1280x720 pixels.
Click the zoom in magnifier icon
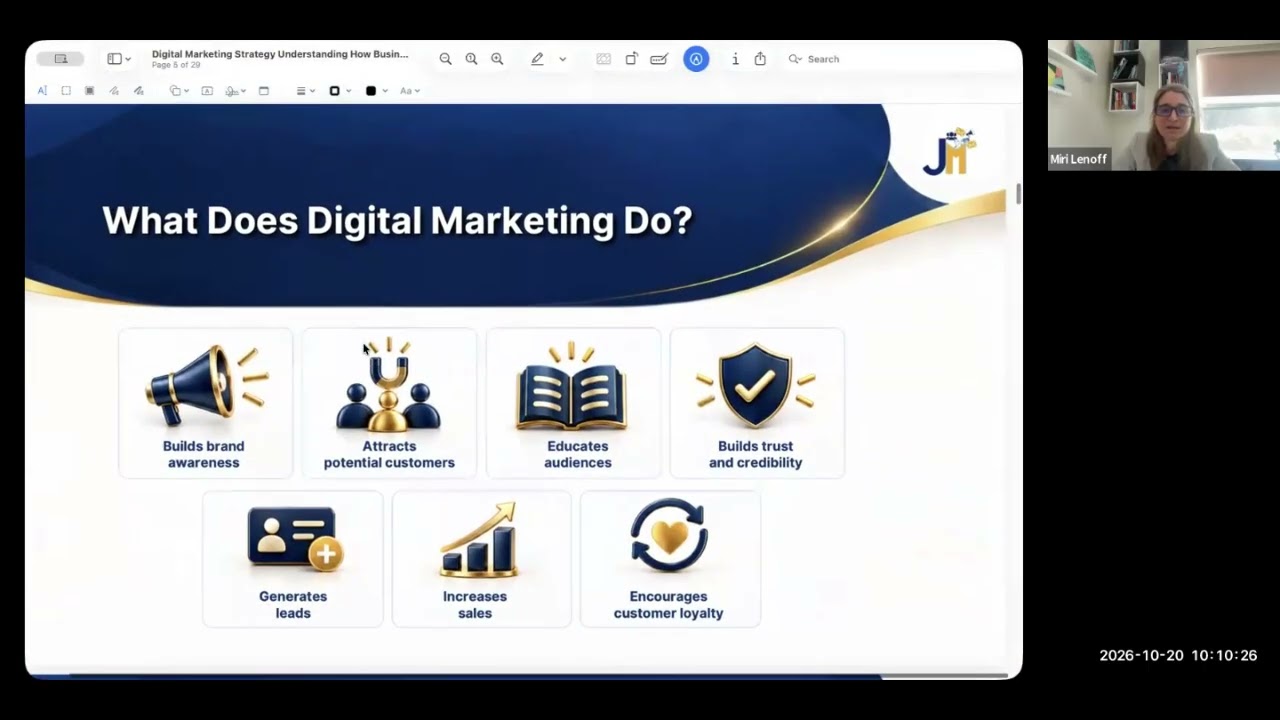click(x=497, y=59)
